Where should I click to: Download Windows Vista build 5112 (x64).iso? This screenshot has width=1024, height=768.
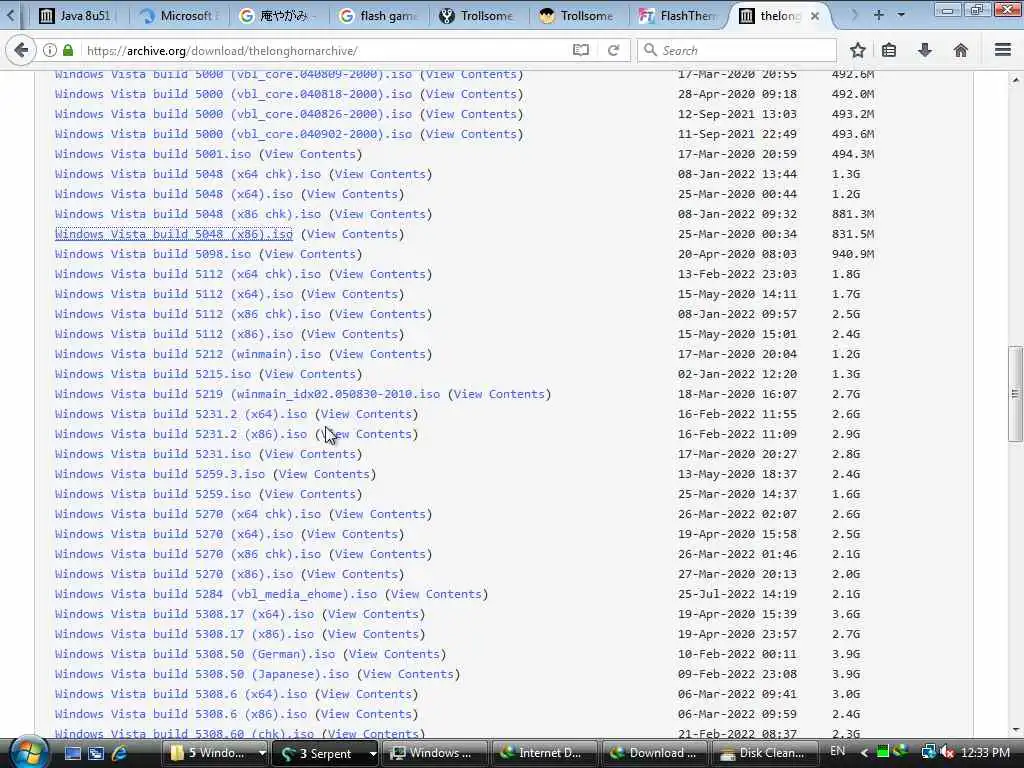point(174,294)
